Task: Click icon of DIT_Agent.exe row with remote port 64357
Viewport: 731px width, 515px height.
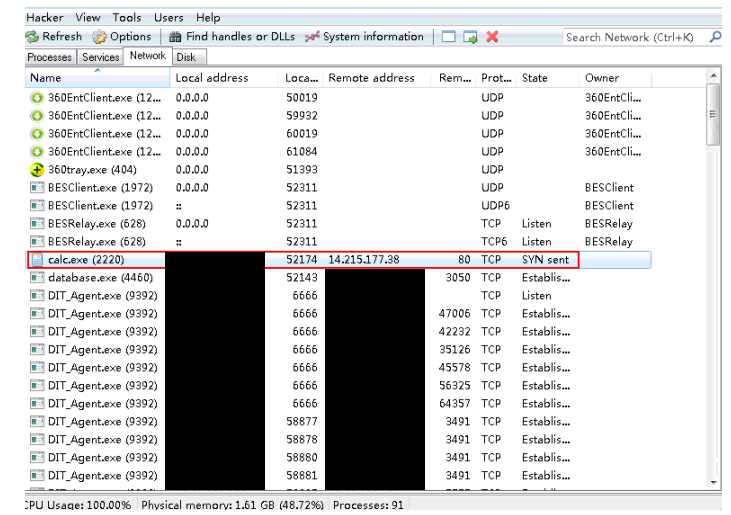Action: [x=37, y=404]
